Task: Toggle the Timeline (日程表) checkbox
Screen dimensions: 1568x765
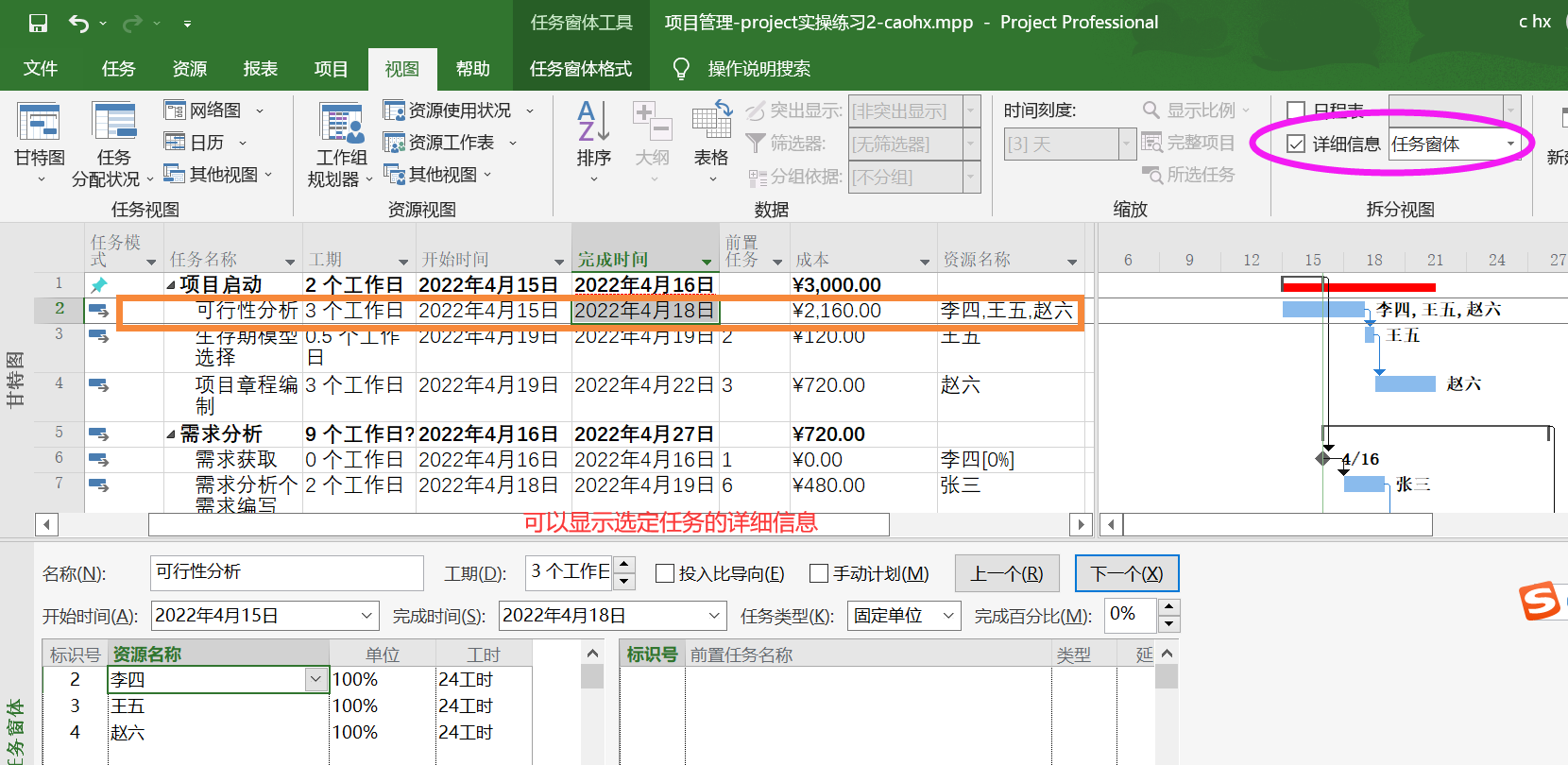Action: tap(1297, 110)
